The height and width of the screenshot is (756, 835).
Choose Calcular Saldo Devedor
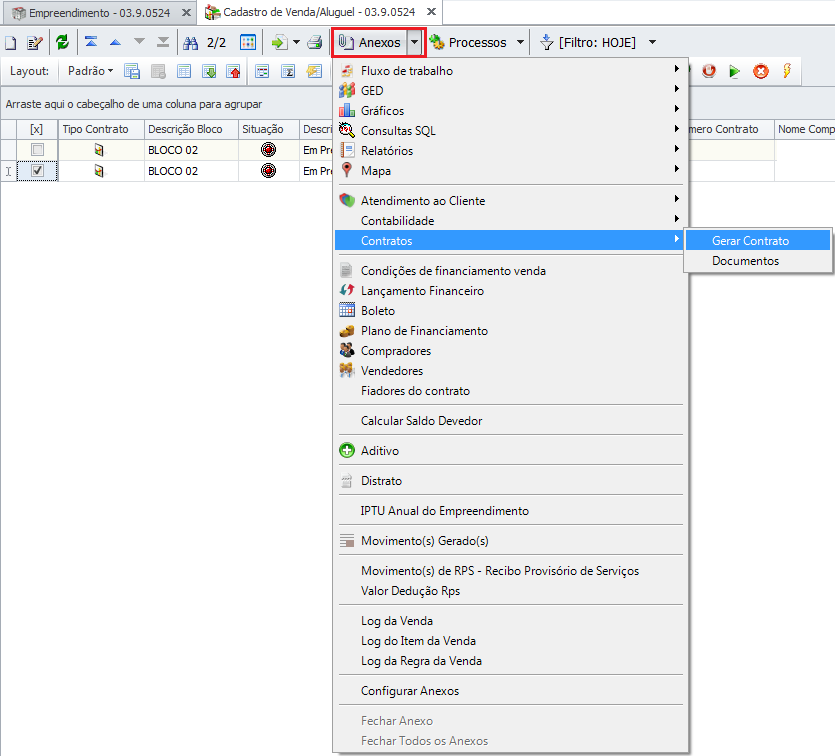coord(510,421)
